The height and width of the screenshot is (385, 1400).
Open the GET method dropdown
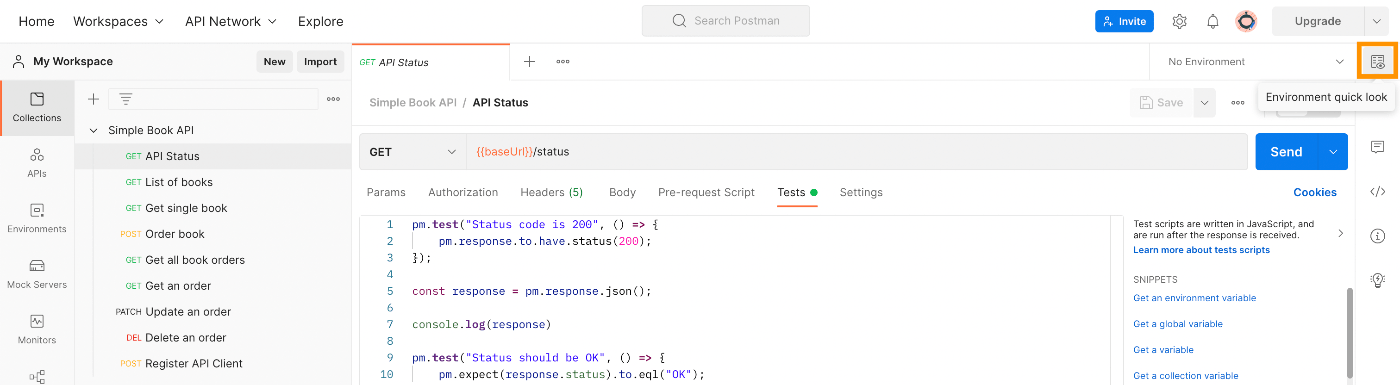pyautogui.click(x=412, y=152)
